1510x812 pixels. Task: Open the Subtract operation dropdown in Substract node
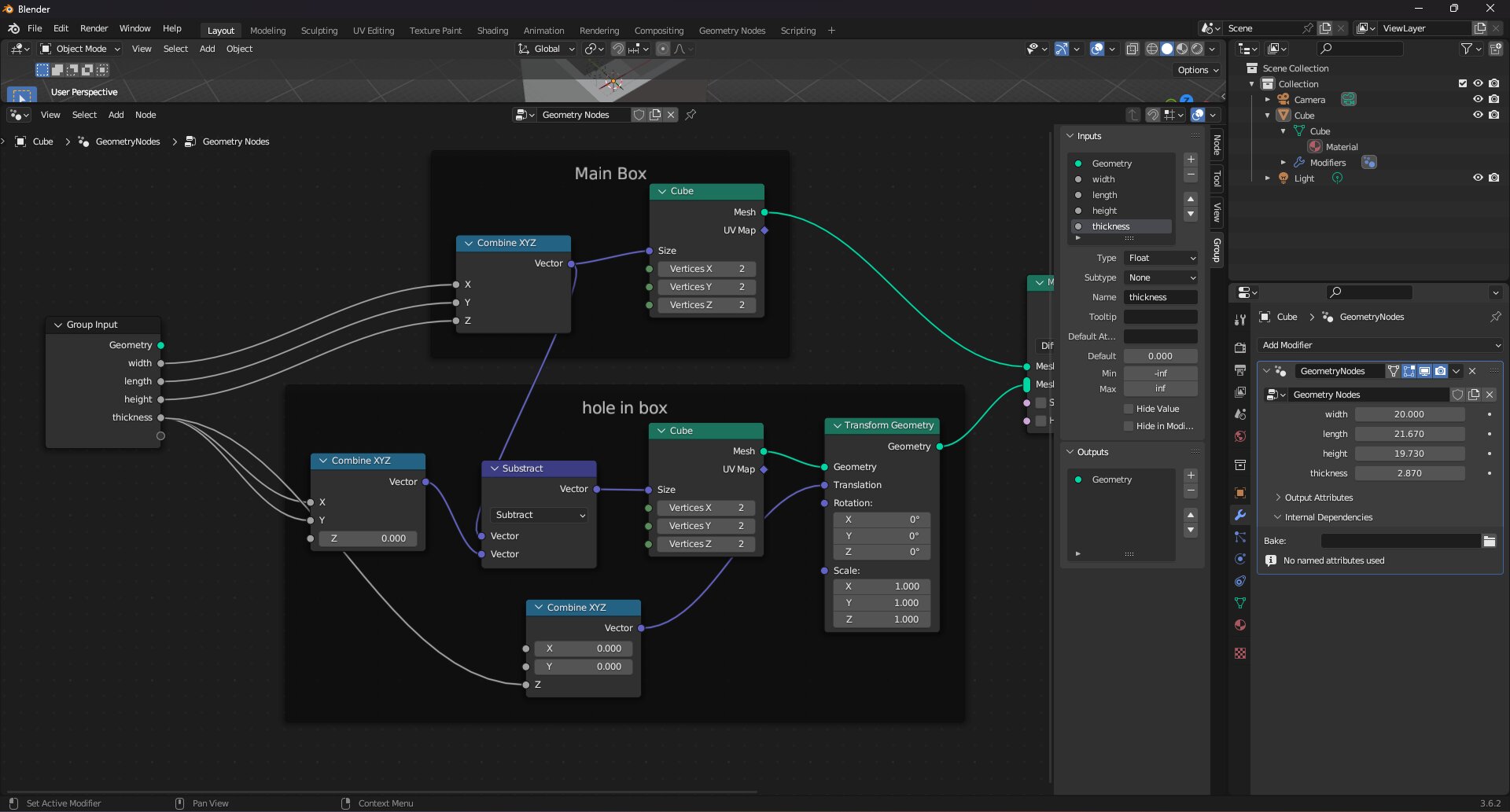pyautogui.click(x=539, y=515)
